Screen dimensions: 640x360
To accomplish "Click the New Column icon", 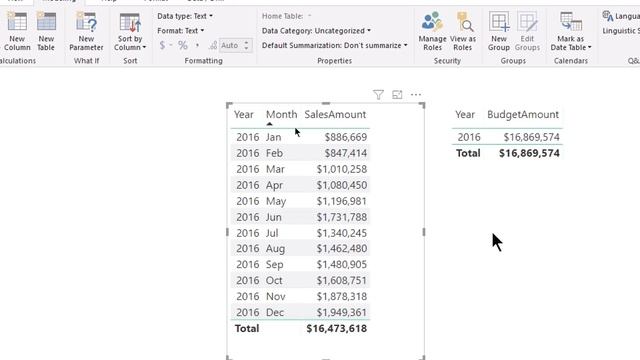I will coord(17,22).
